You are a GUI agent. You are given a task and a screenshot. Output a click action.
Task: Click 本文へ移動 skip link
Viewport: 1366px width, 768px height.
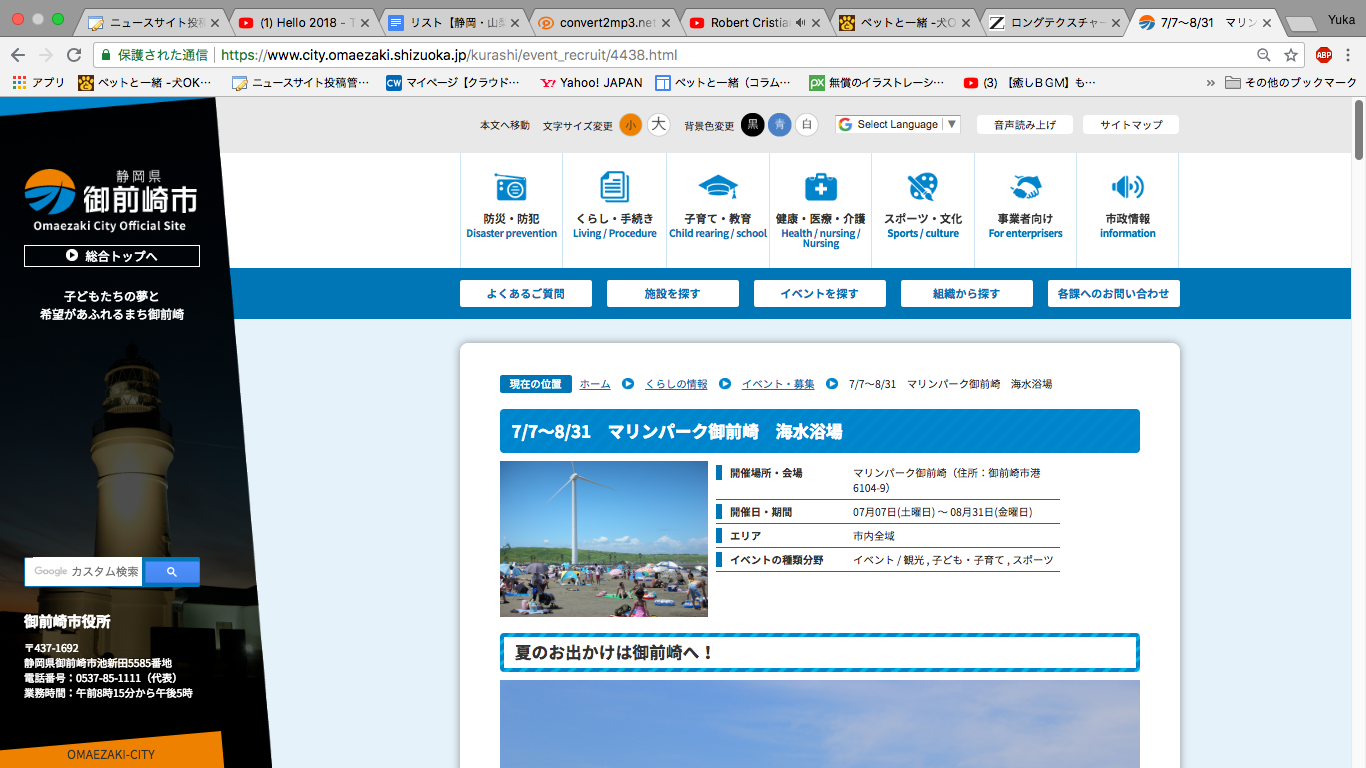tap(505, 125)
